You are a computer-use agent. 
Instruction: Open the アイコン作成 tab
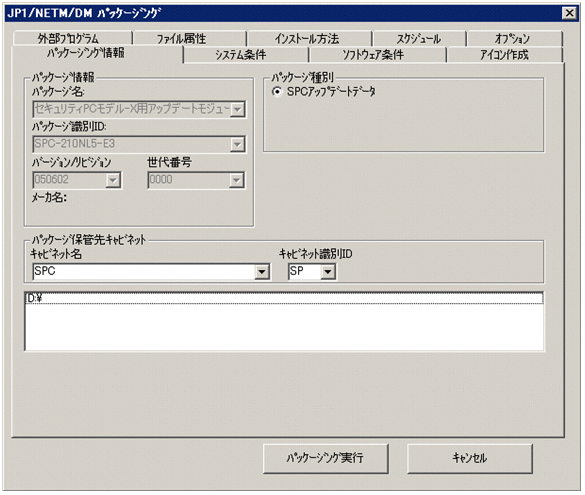tap(504, 55)
